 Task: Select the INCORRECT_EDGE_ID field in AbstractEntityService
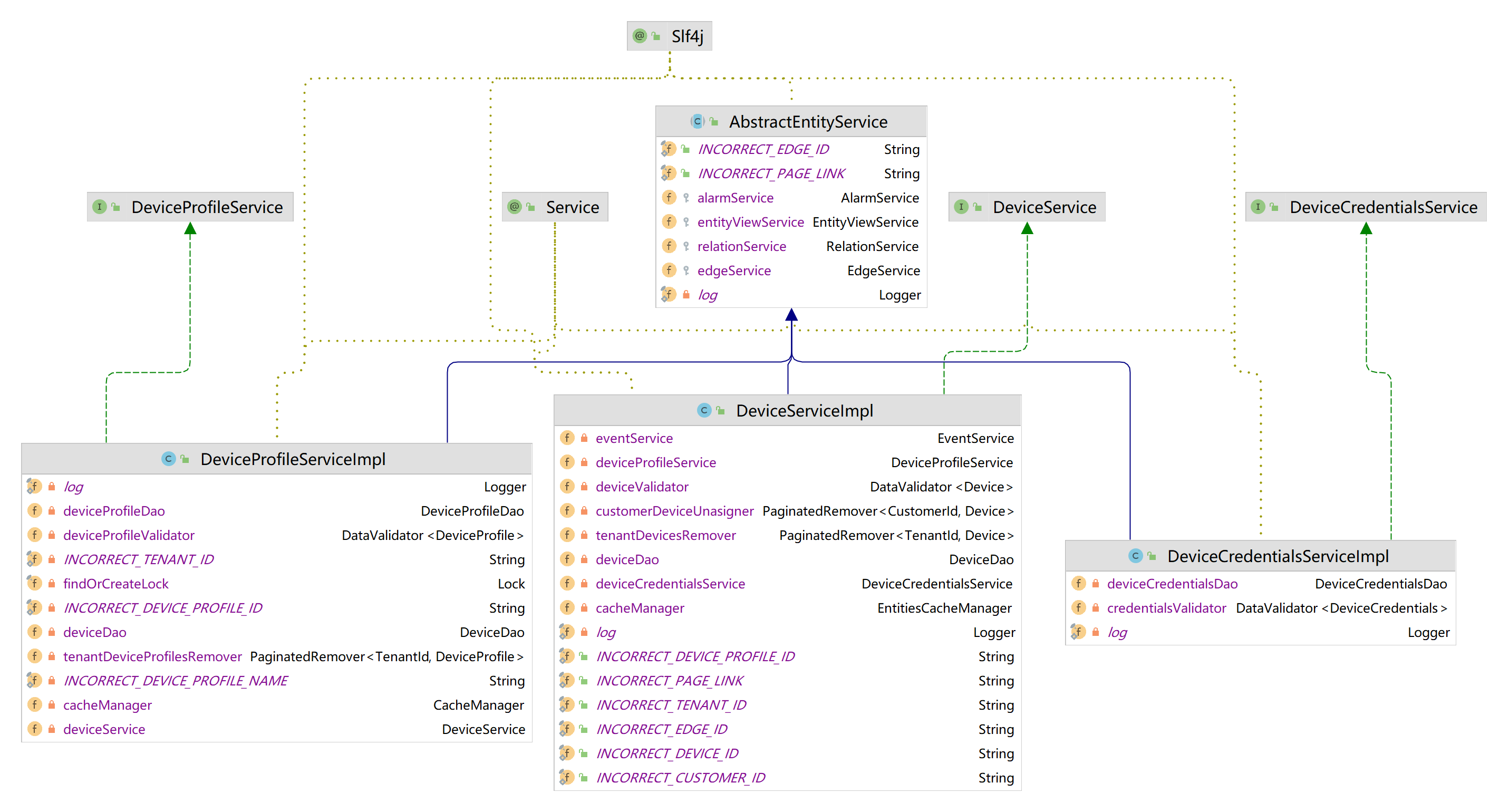763,149
